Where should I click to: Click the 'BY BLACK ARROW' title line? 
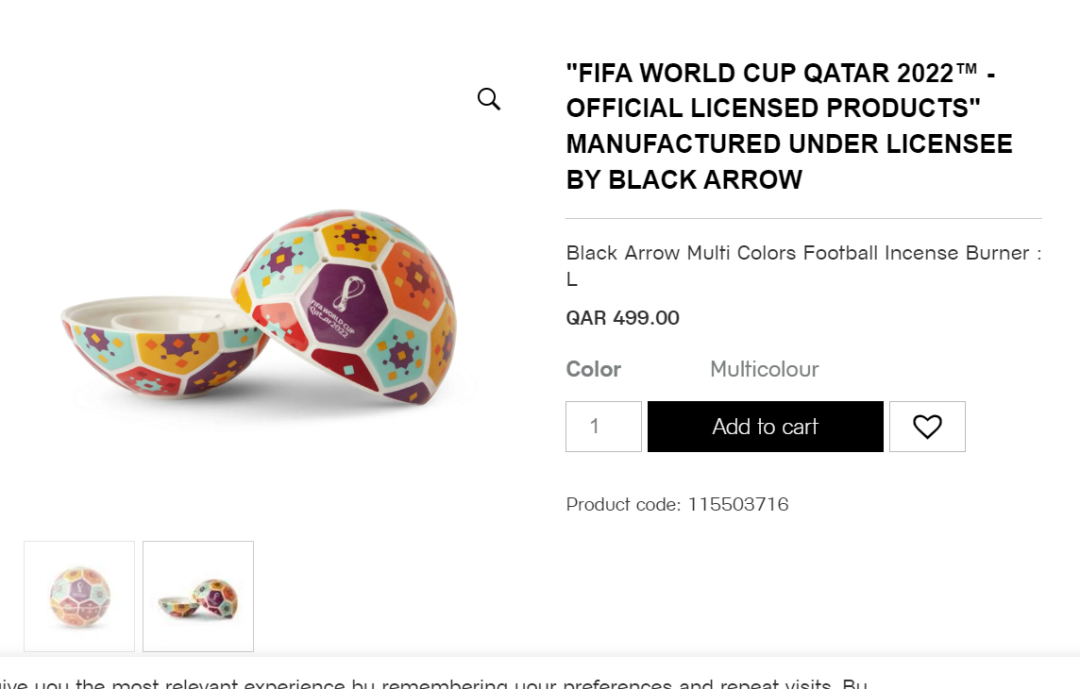click(684, 180)
